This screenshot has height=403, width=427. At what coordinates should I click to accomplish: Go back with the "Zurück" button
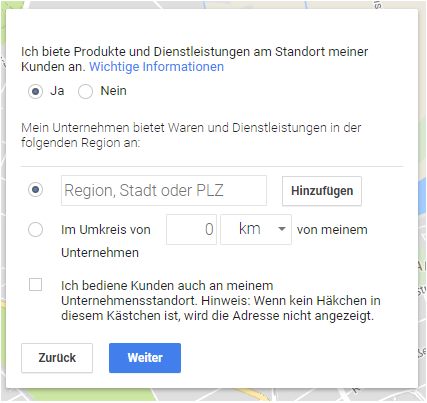(57, 358)
